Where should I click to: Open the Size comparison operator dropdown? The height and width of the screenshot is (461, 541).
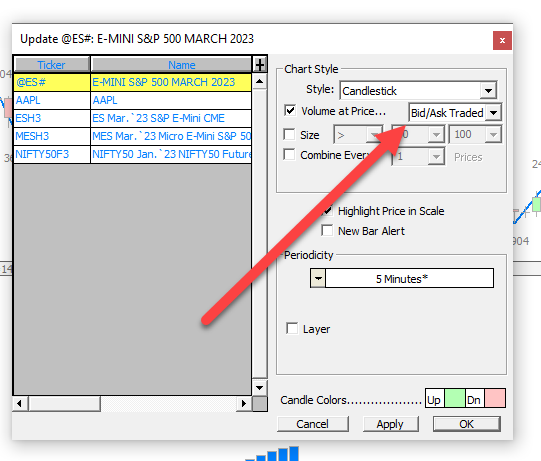pyautogui.click(x=374, y=135)
